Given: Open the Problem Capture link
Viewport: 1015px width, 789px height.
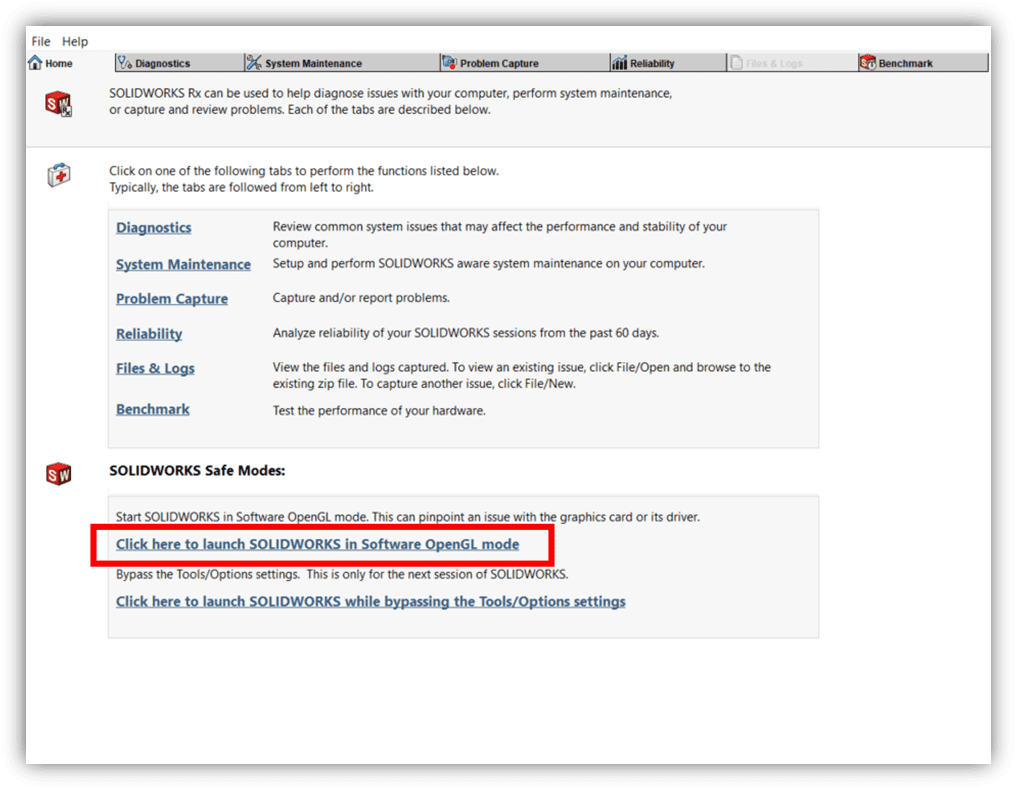Looking at the screenshot, I should (x=171, y=299).
